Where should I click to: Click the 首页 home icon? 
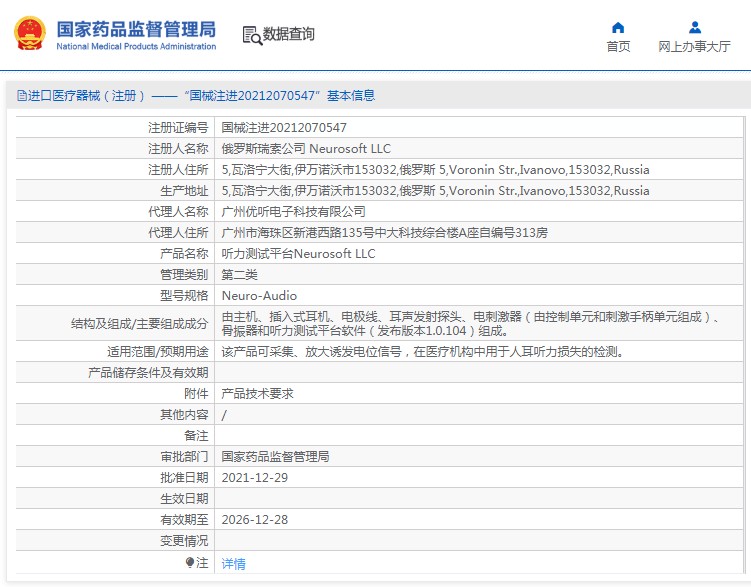[x=618, y=28]
